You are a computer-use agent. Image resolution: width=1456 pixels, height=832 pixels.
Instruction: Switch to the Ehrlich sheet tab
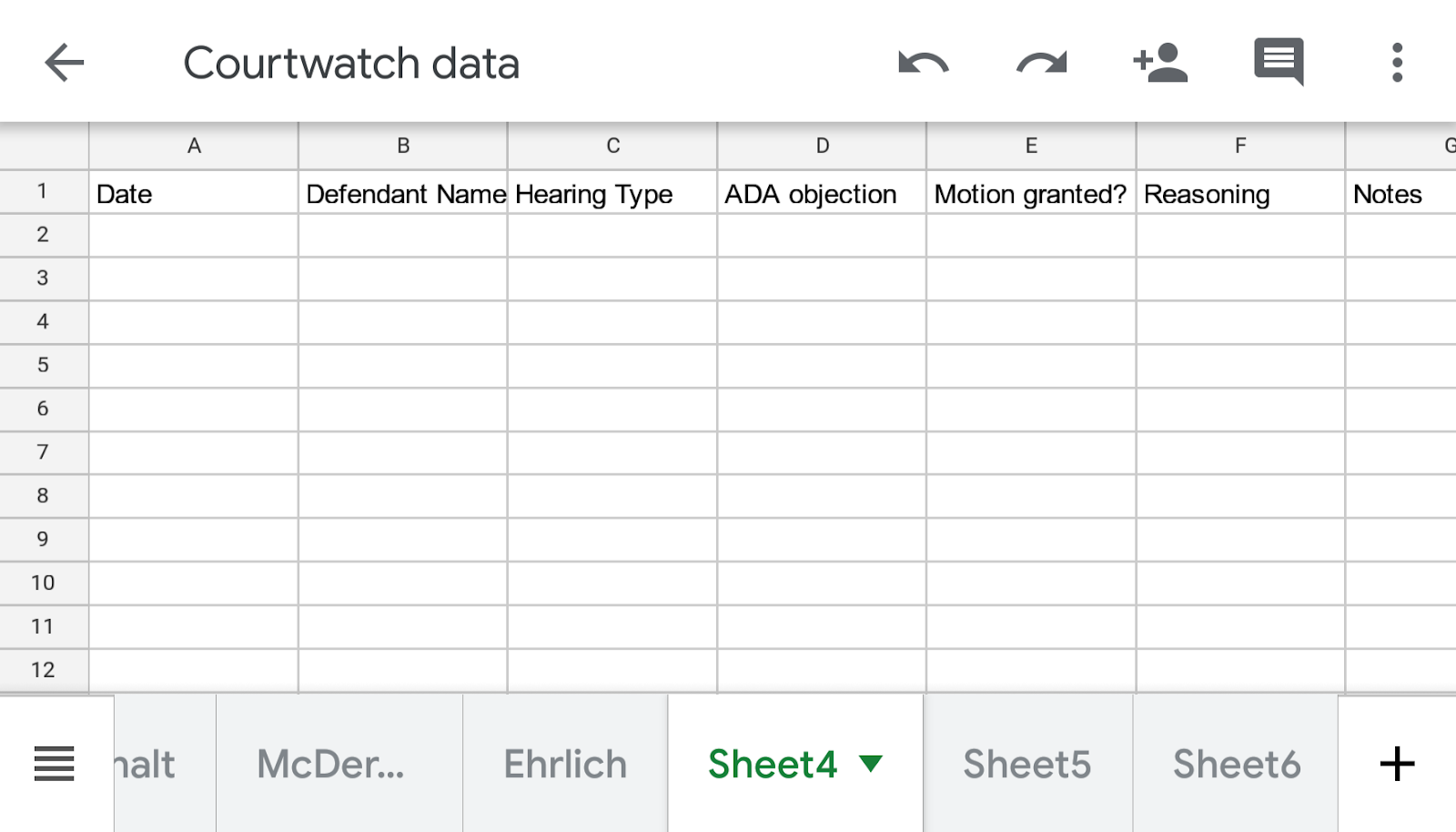tap(565, 764)
